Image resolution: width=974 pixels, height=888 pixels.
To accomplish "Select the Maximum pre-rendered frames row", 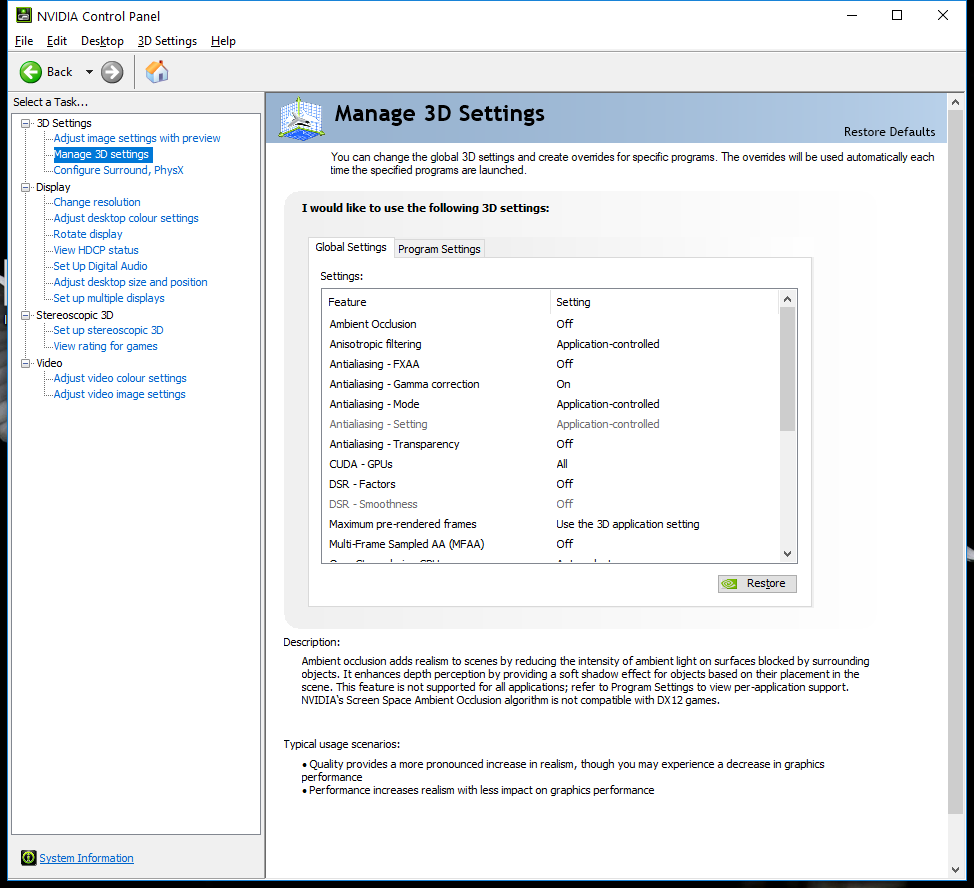I will pos(550,524).
